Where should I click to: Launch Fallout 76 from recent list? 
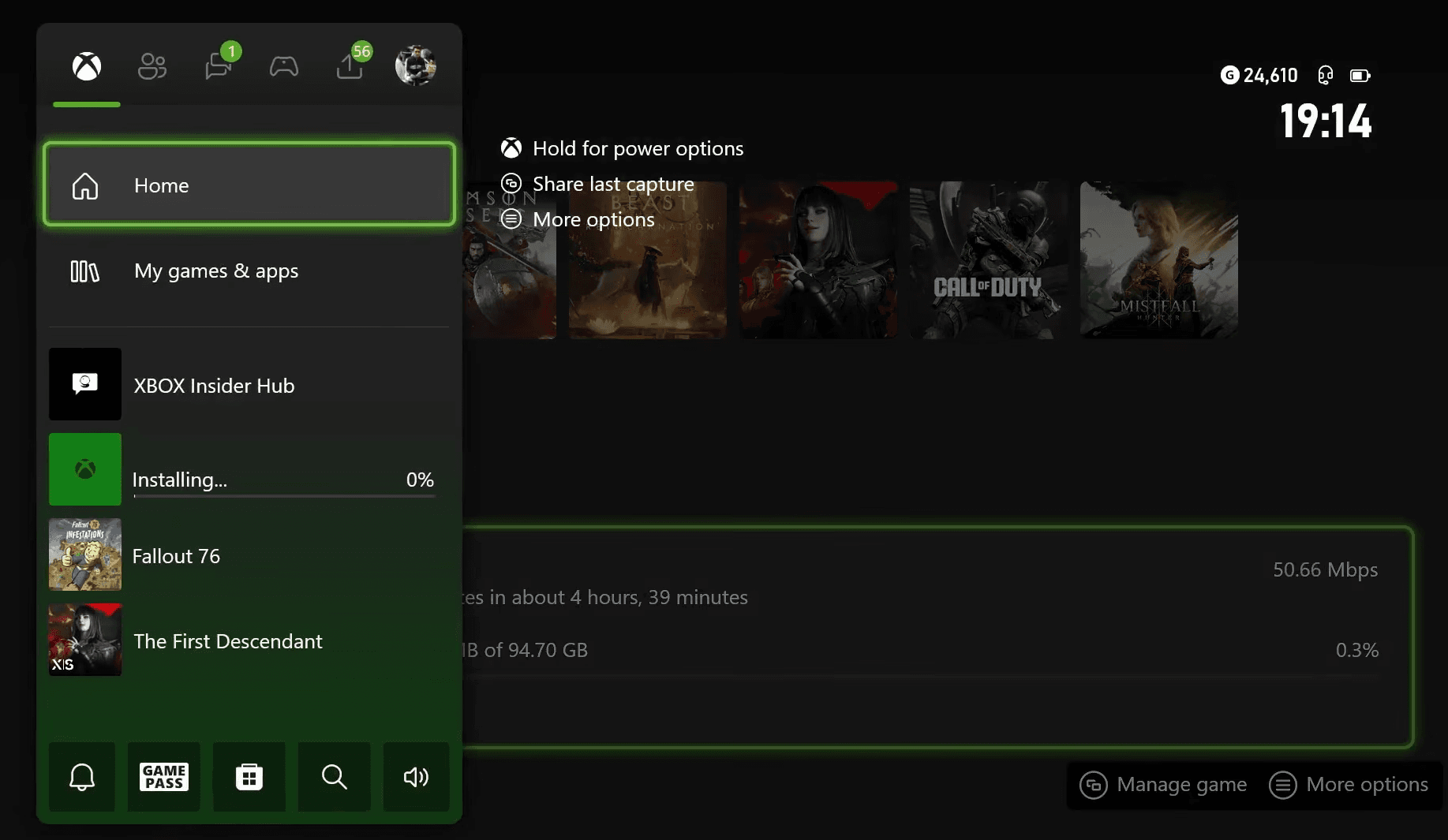(x=249, y=555)
